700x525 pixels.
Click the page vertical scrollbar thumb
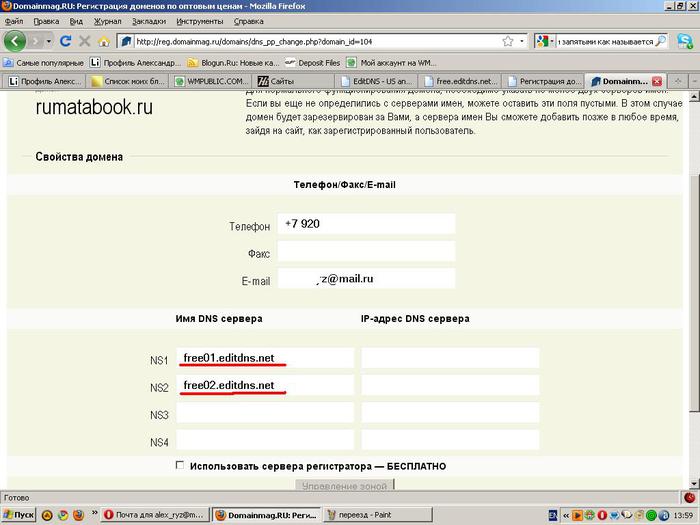tap(694, 292)
